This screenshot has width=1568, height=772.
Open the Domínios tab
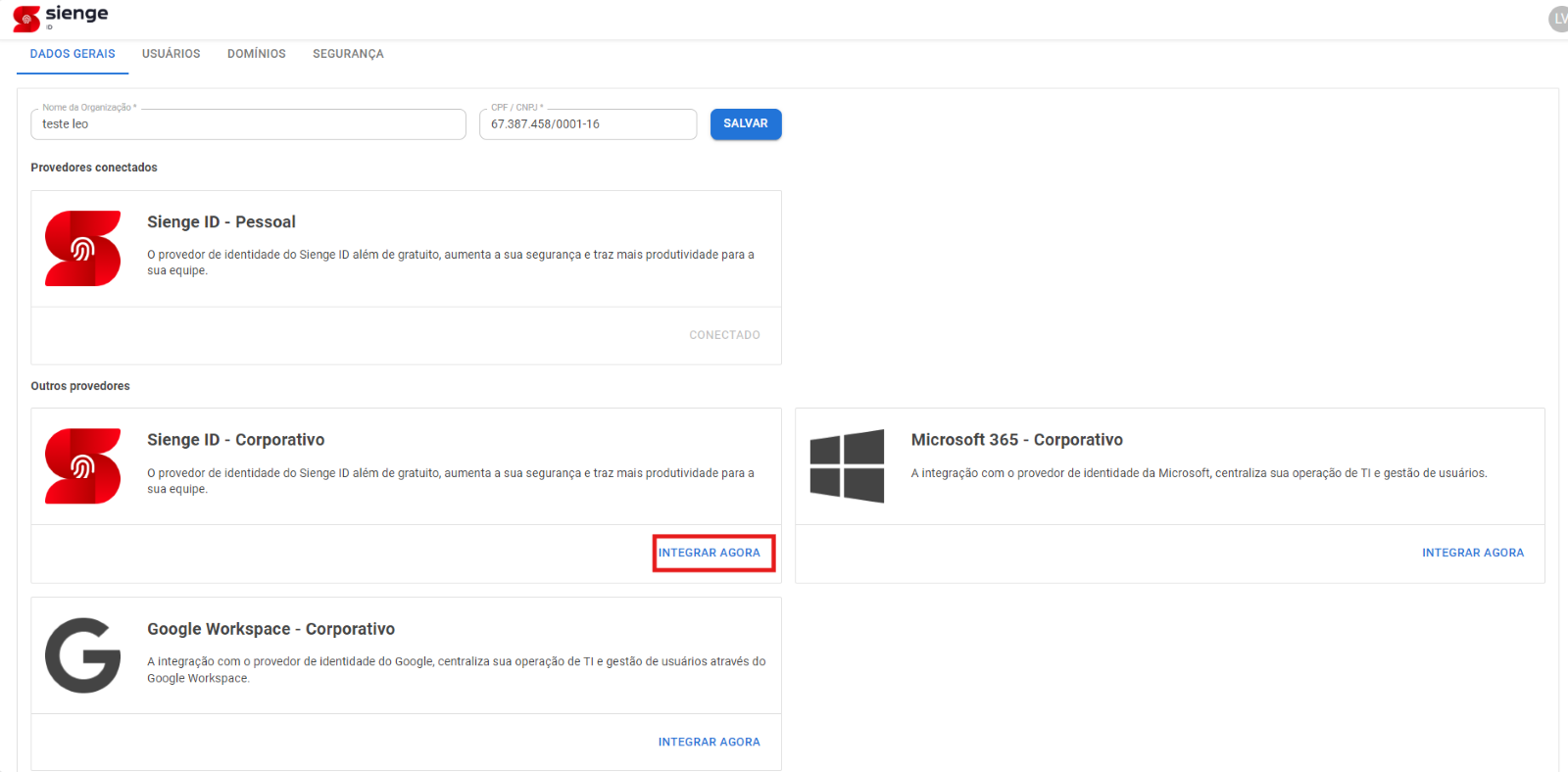257,54
